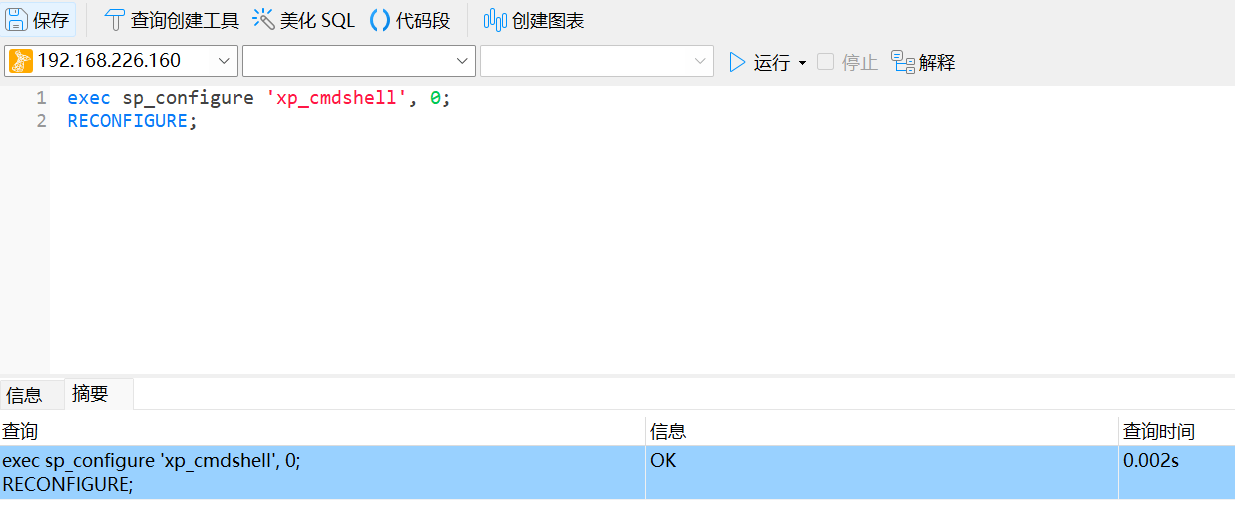1235x511 pixels.
Task: Click the orange connection server icon
Action: coord(21,61)
